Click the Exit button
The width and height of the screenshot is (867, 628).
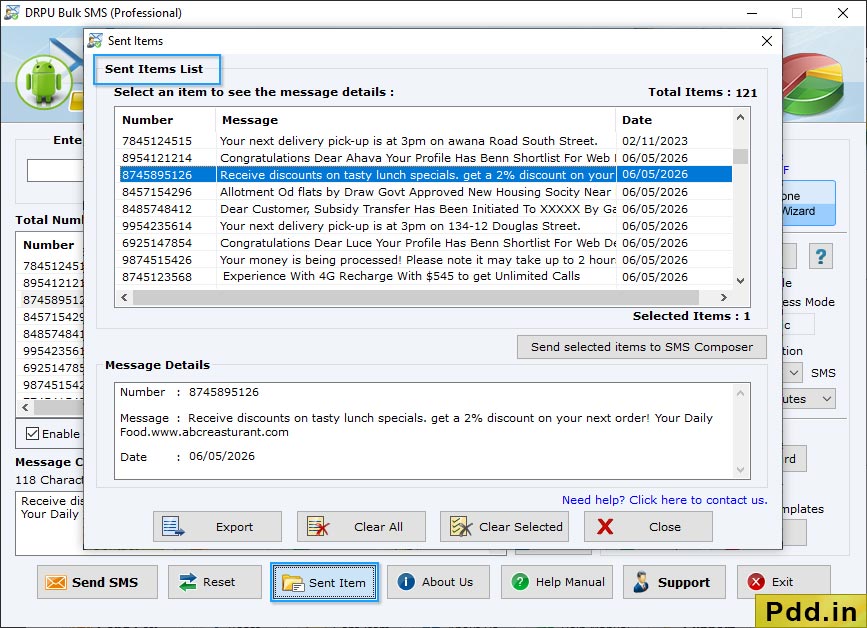pos(784,582)
